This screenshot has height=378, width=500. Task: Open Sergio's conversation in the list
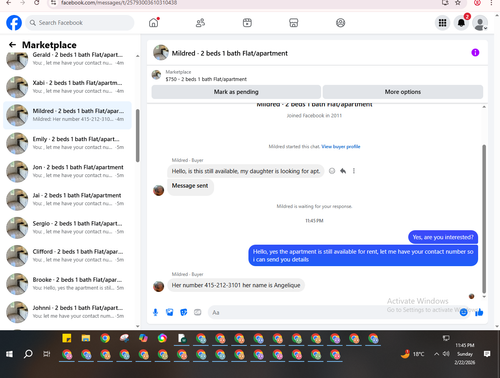[x=67, y=228]
